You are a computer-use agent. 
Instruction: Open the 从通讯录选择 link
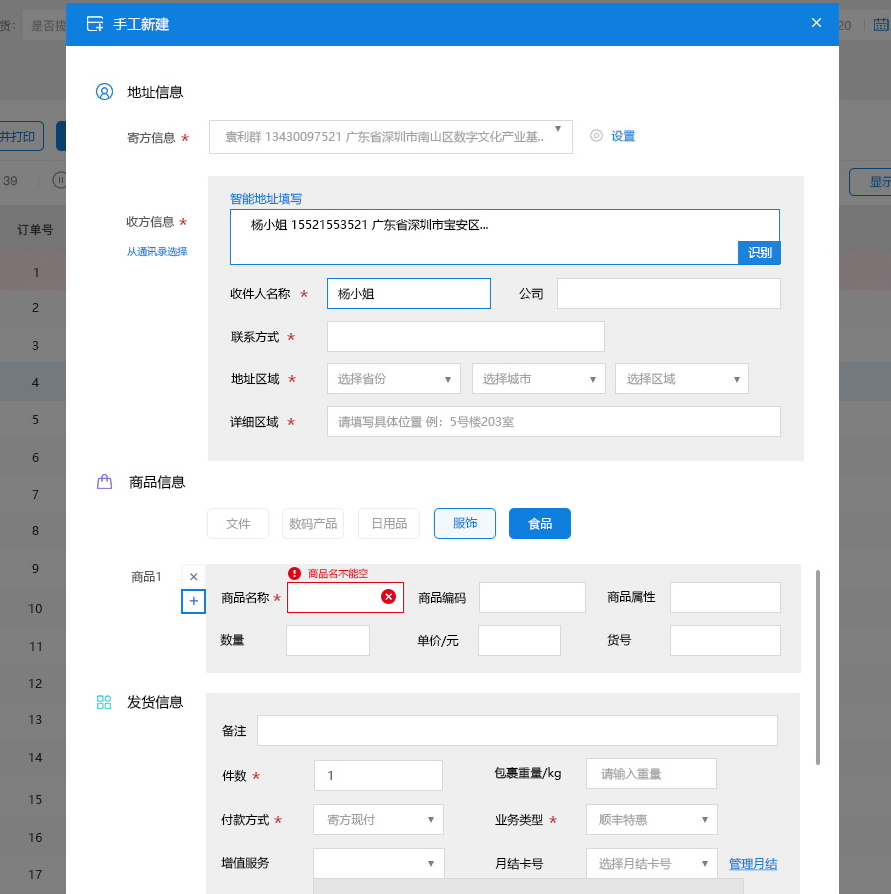pos(157,252)
